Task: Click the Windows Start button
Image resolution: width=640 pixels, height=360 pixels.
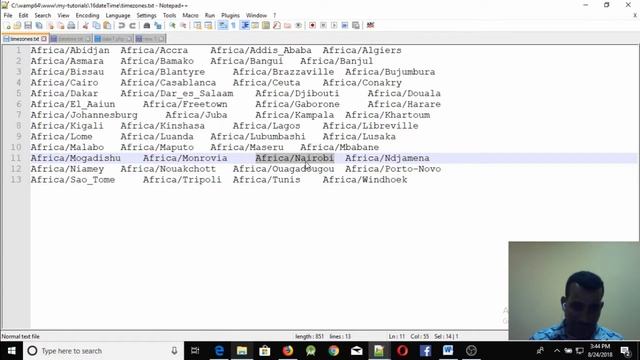Action: click(x=11, y=351)
